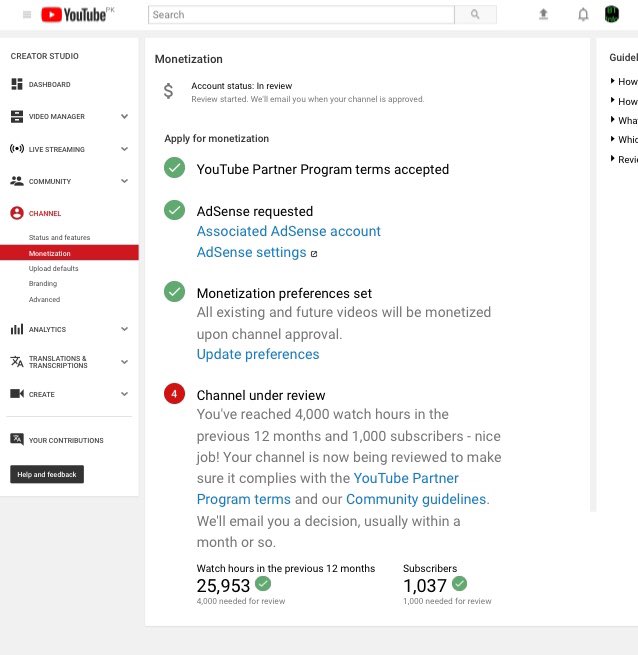The width and height of the screenshot is (638, 655).
Task: Open the account avatar menu
Action: tap(612, 15)
